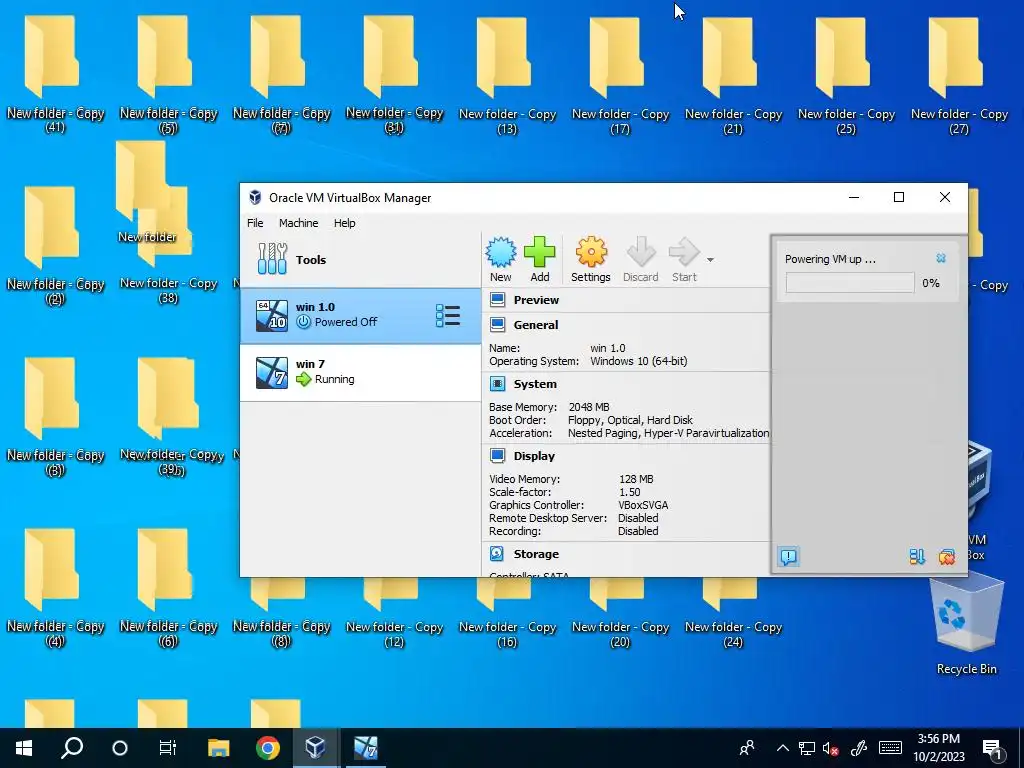The image size is (1024, 768).
Task: Click the People icon in the taskbar
Action: [x=746, y=748]
